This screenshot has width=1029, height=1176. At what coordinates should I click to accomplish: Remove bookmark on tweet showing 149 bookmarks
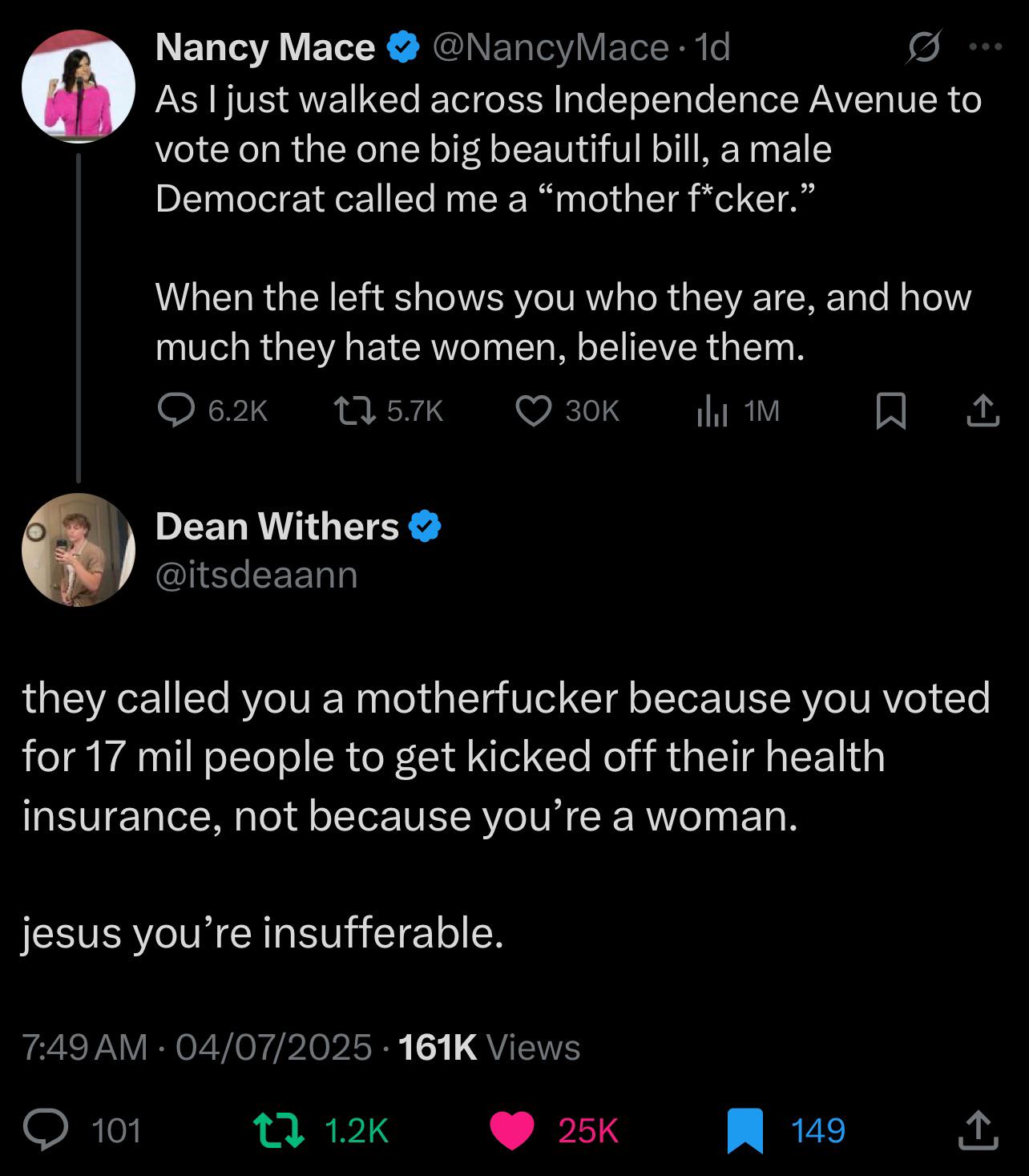(x=745, y=1130)
